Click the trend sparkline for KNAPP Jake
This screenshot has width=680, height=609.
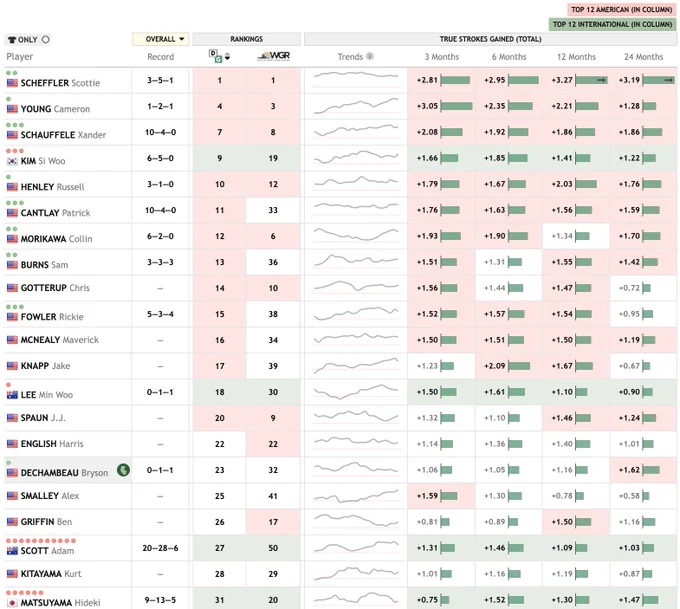pos(356,365)
